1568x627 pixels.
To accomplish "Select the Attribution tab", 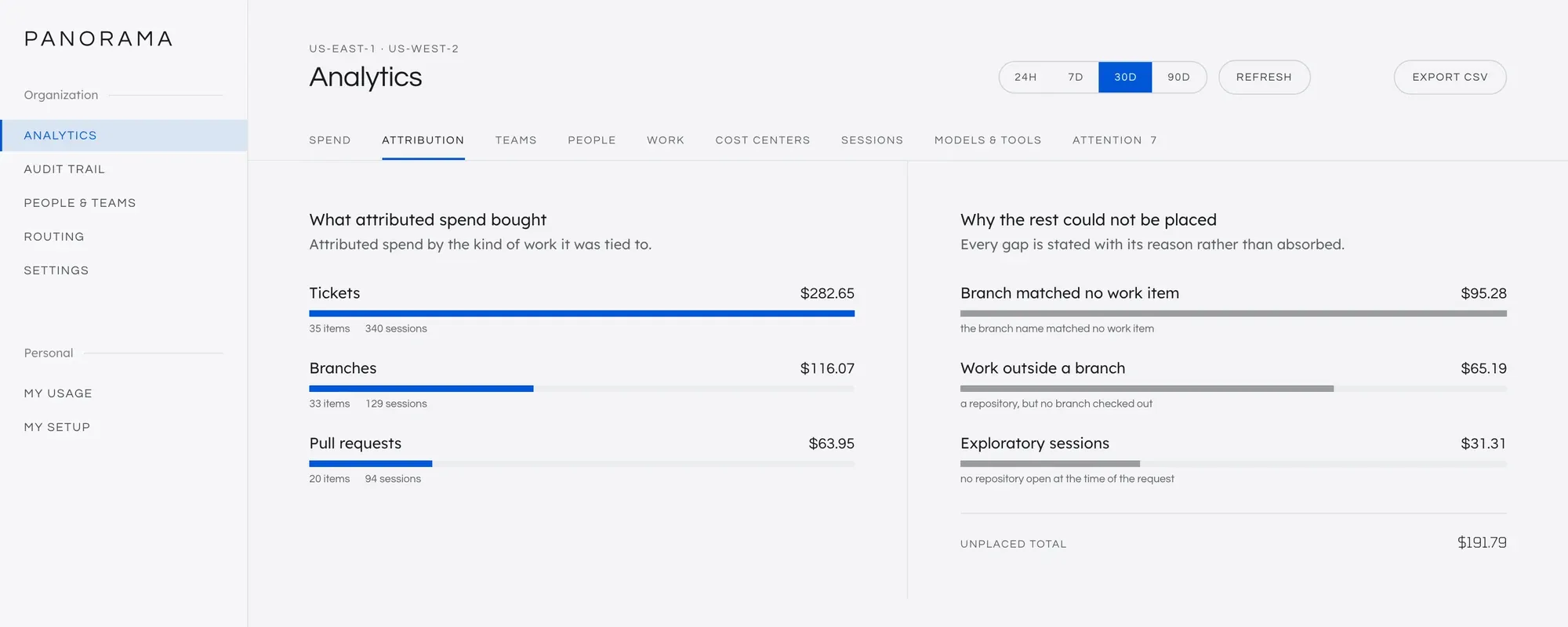I will pos(423,140).
